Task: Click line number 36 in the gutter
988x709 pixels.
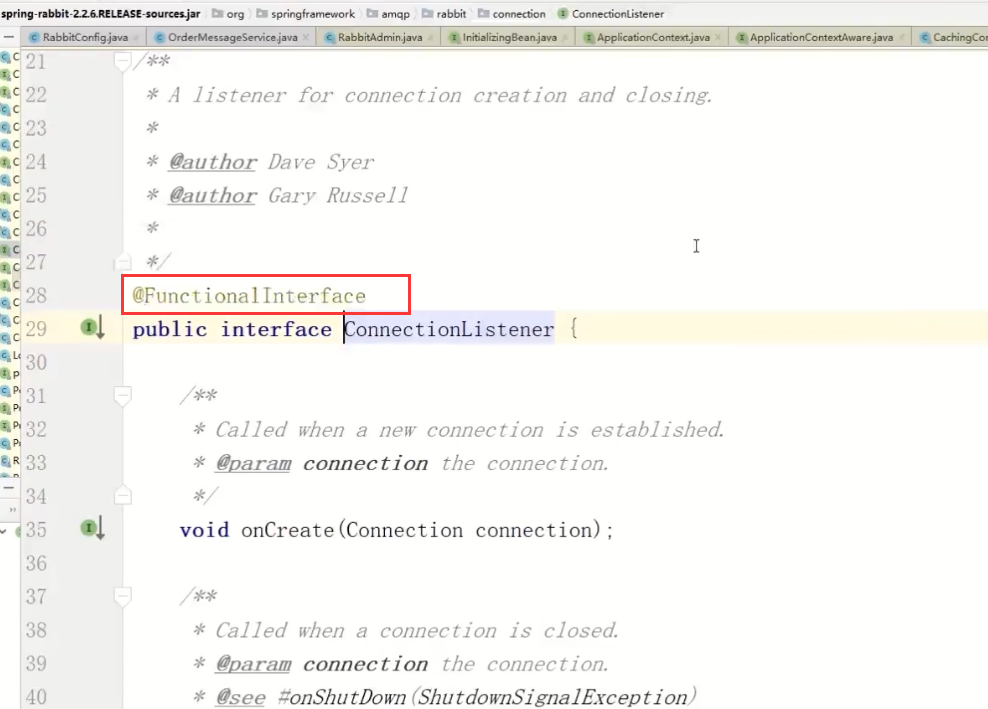Action: tap(37, 563)
